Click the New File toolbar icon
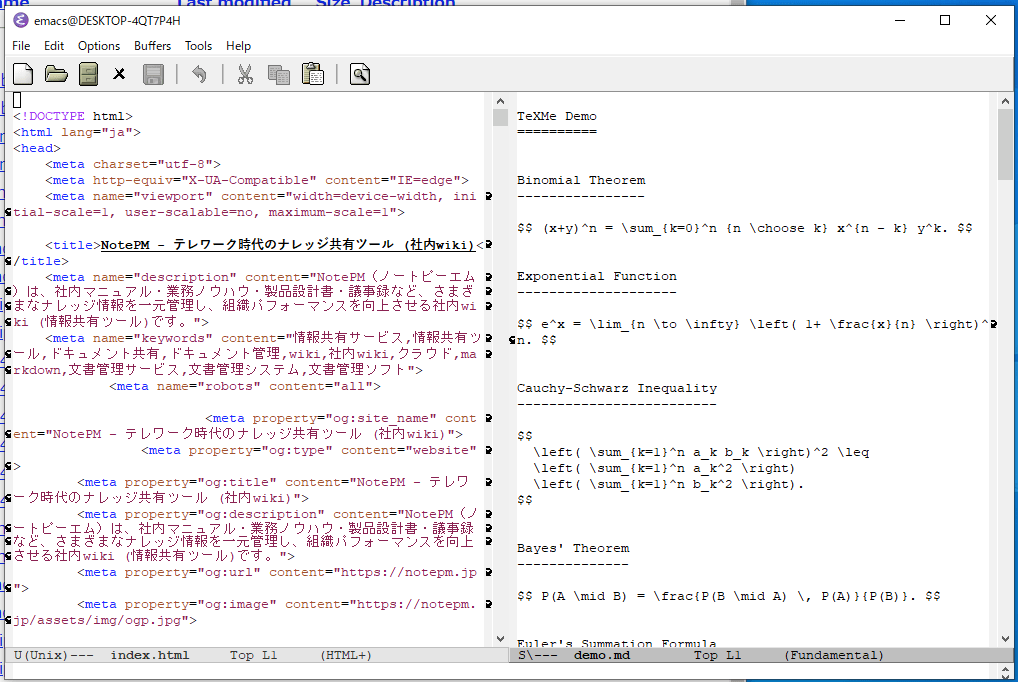The image size is (1018, 682). tap(23, 74)
